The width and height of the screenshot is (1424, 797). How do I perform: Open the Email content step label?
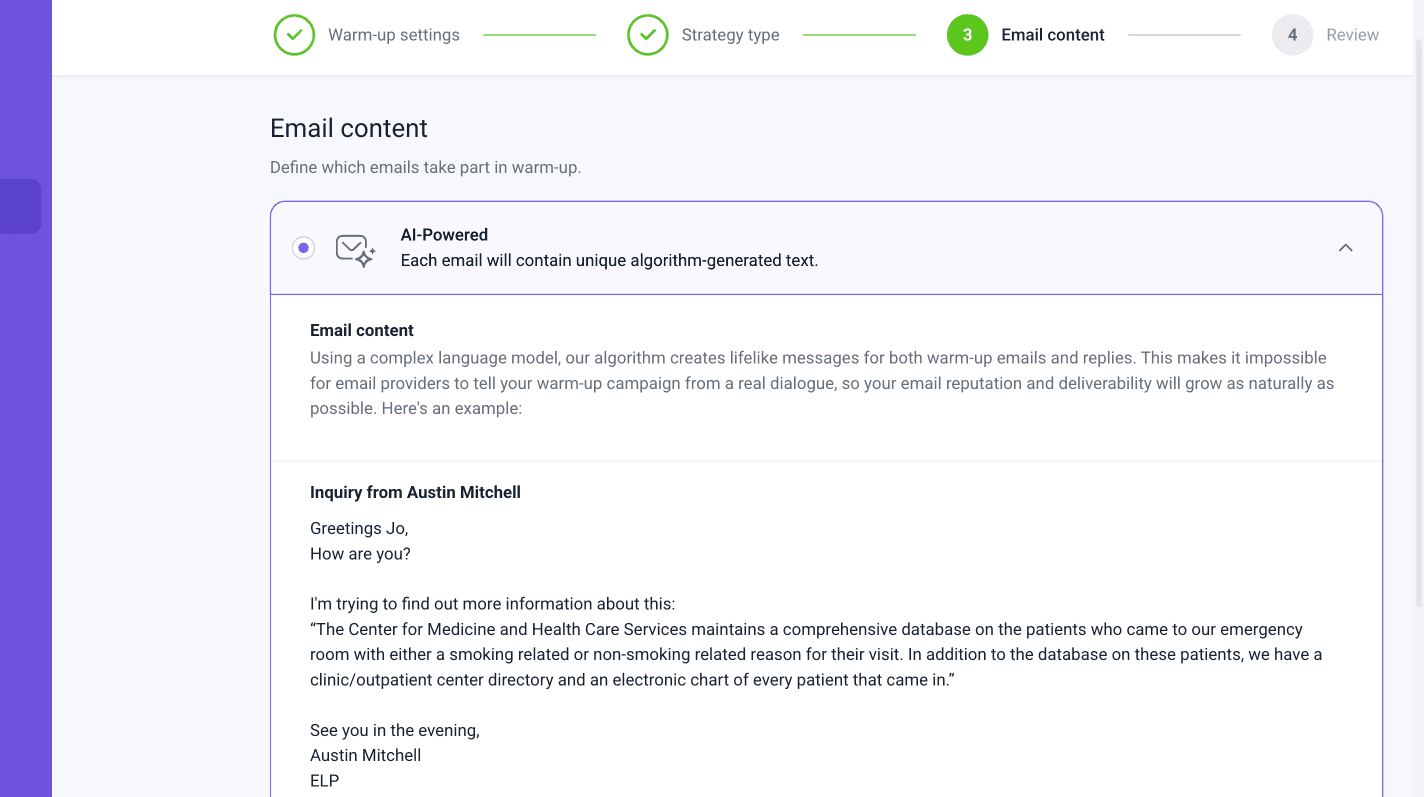click(x=1052, y=35)
